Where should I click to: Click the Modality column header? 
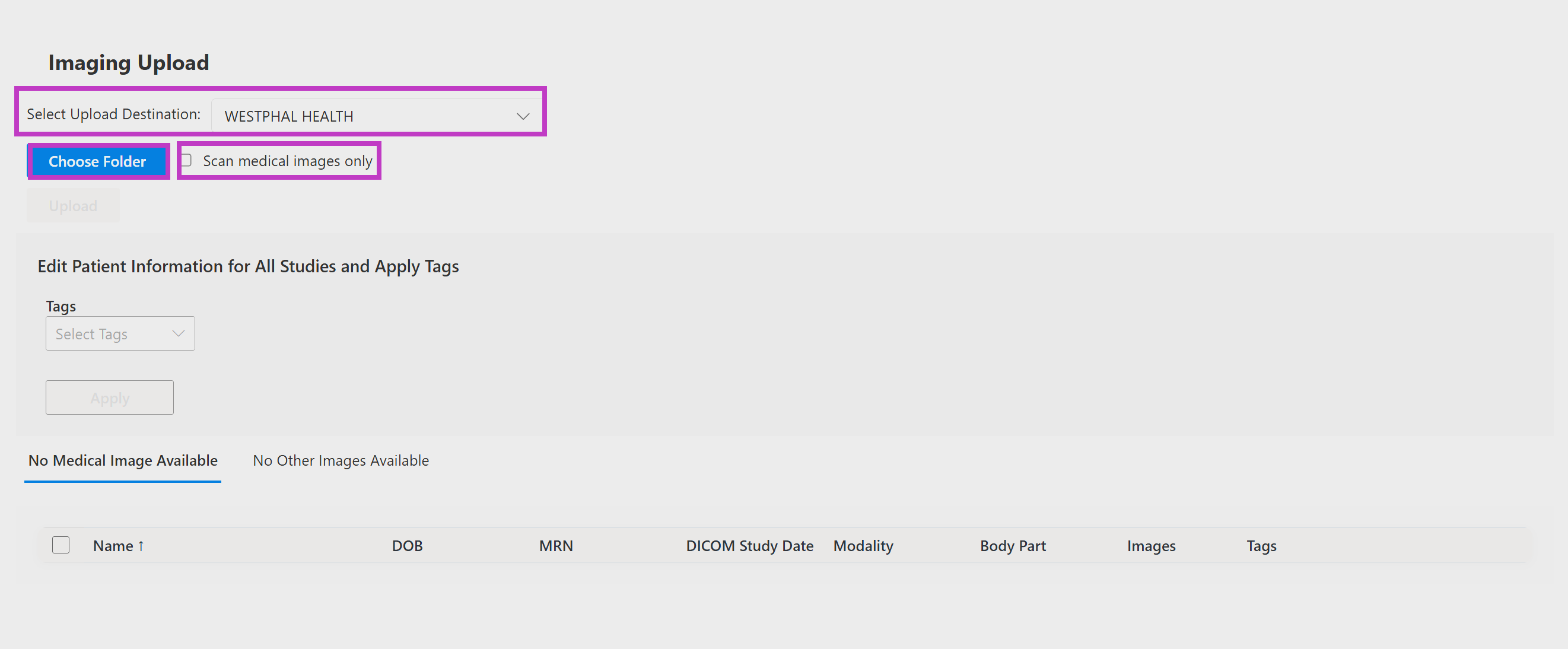(x=863, y=546)
